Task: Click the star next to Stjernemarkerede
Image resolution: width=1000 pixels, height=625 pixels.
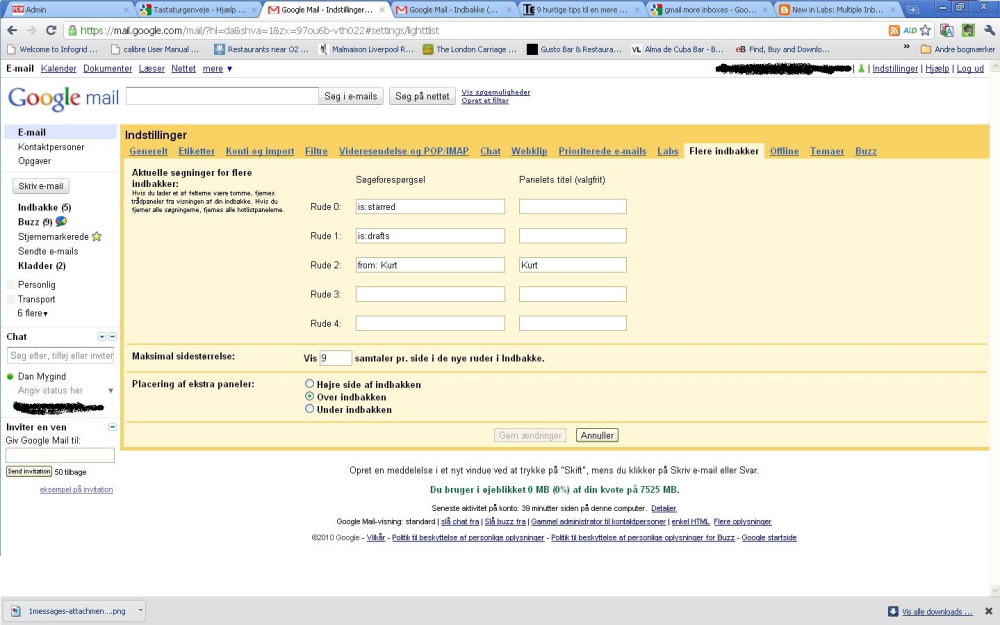Action: [96, 237]
